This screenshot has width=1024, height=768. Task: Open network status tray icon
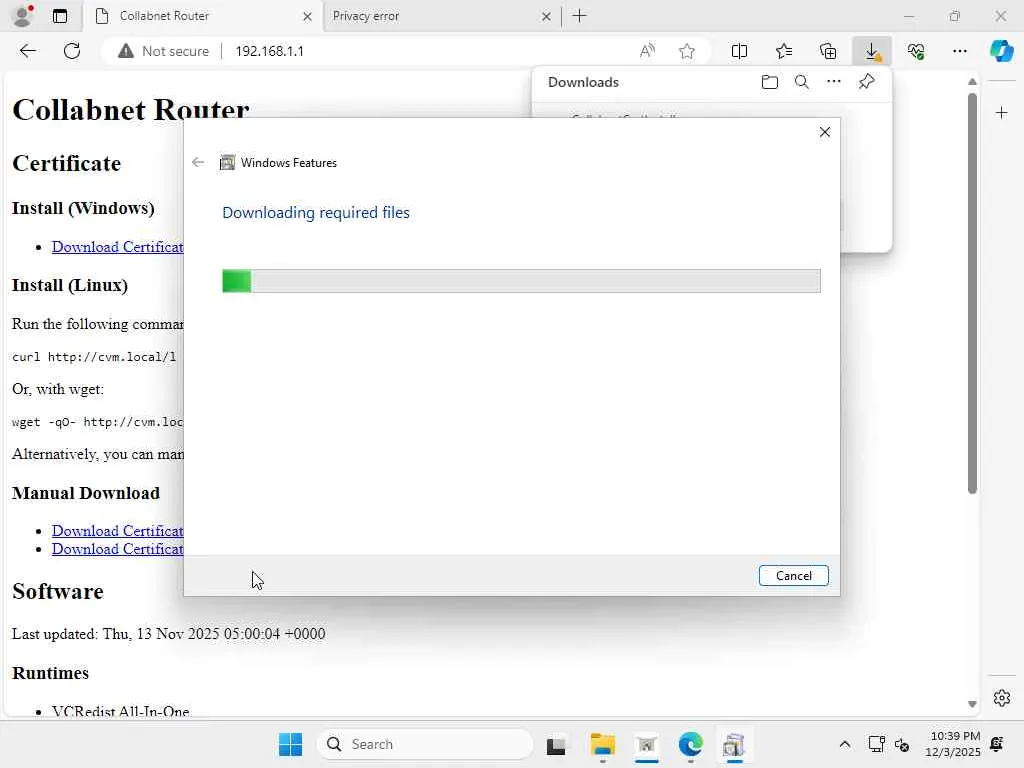pos(876,744)
